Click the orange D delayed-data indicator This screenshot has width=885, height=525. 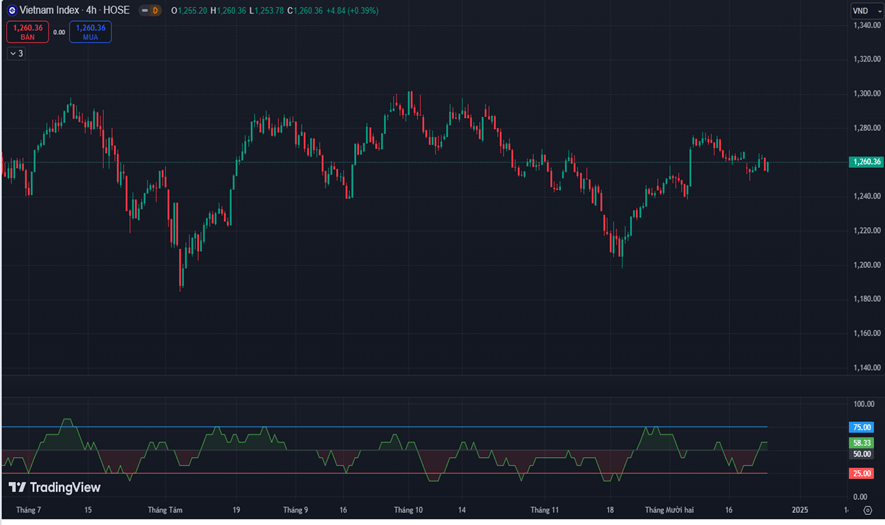point(155,10)
